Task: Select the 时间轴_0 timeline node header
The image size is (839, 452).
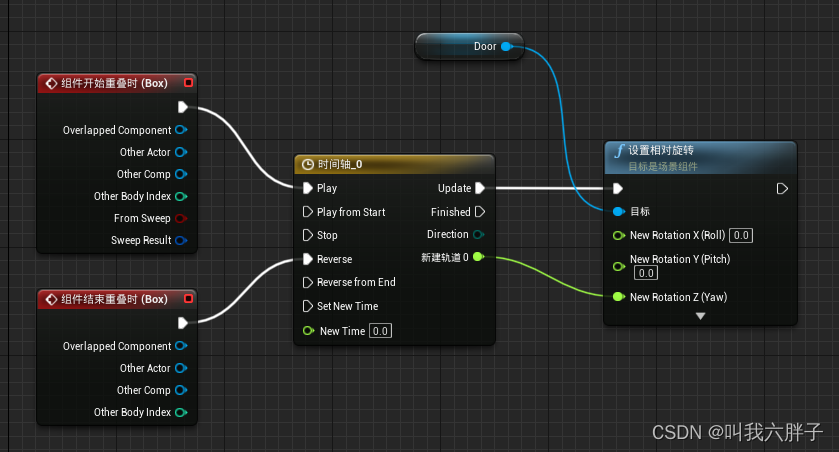Action: click(394, 164)
